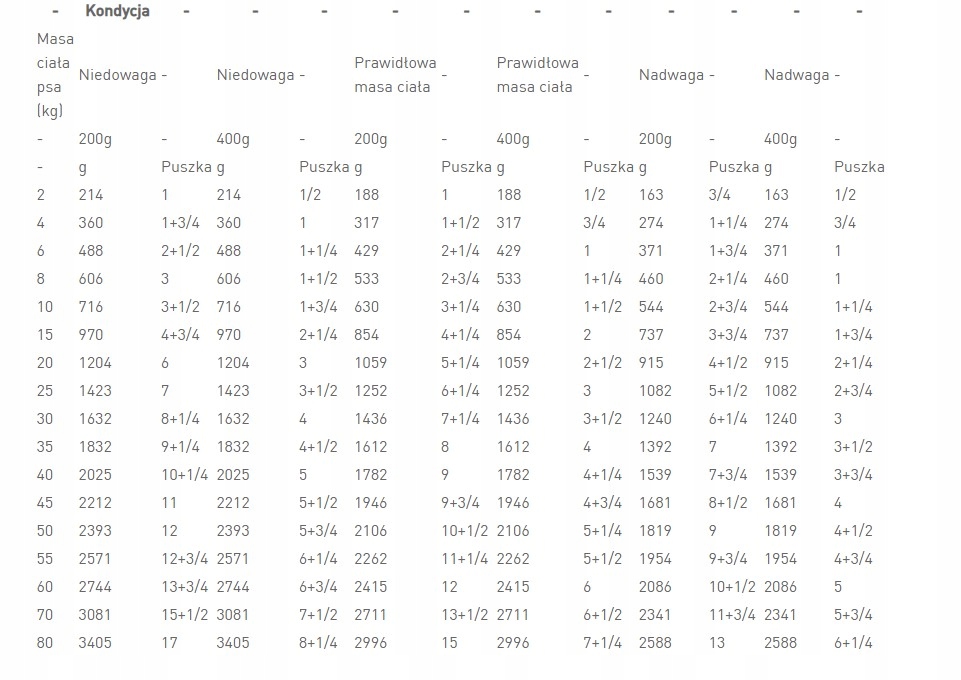The image size is (961, 680).
Task: Click the Kondycja table header
Action: coord(118,11)
